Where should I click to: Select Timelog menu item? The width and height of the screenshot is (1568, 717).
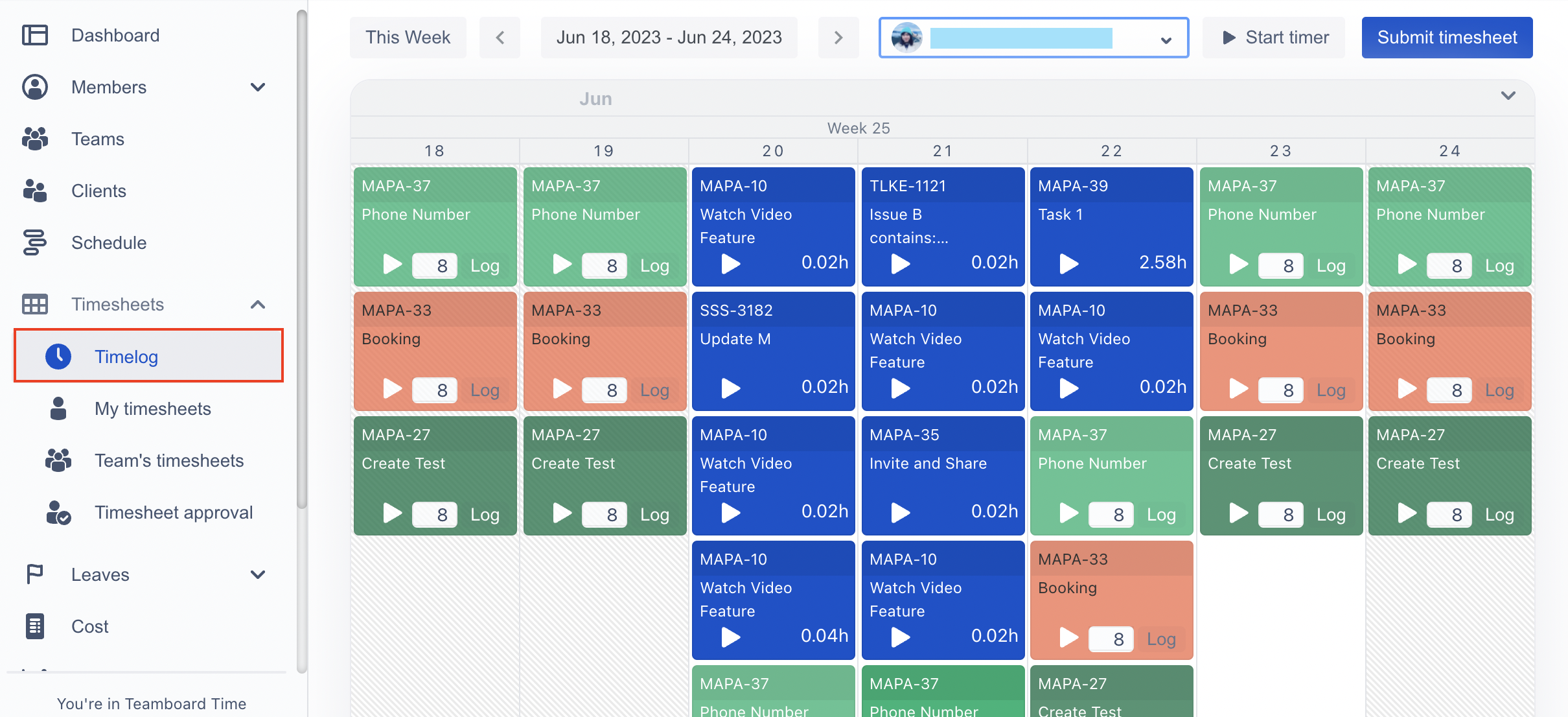click(149, 356)
